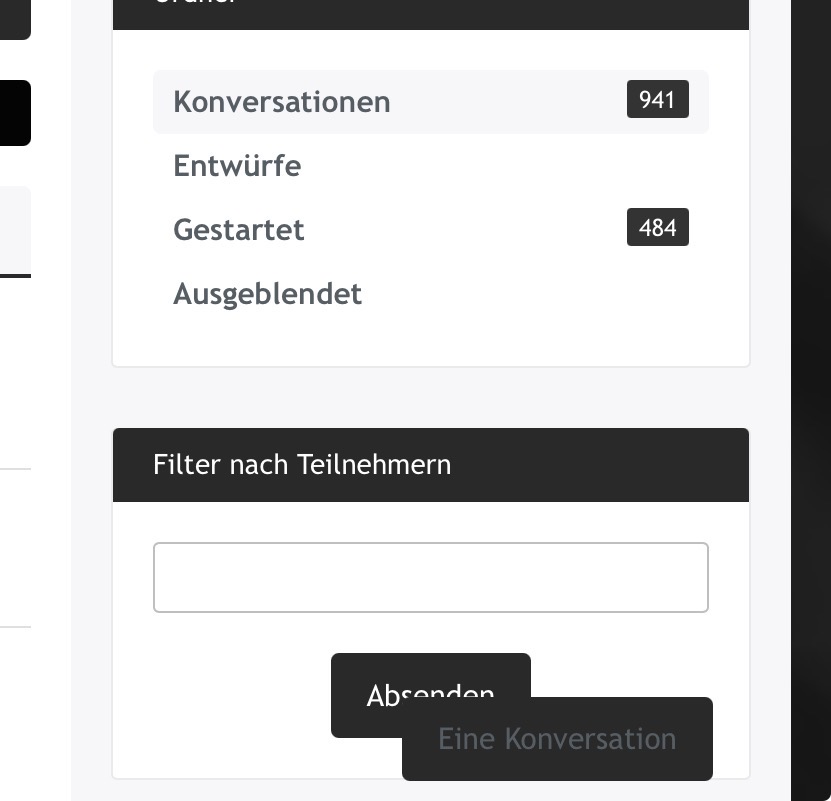The height and width of the screenshot is (801, 831).
Task: Show the Ausgeblendet conversations
Action: (267, 294)
